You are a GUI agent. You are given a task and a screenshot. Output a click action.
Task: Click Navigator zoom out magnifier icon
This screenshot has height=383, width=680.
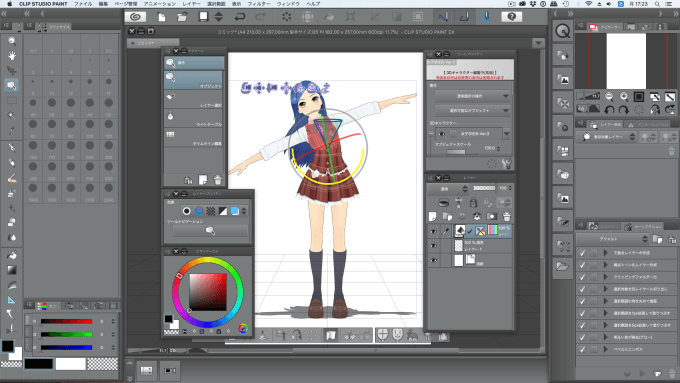pos(609,96)
